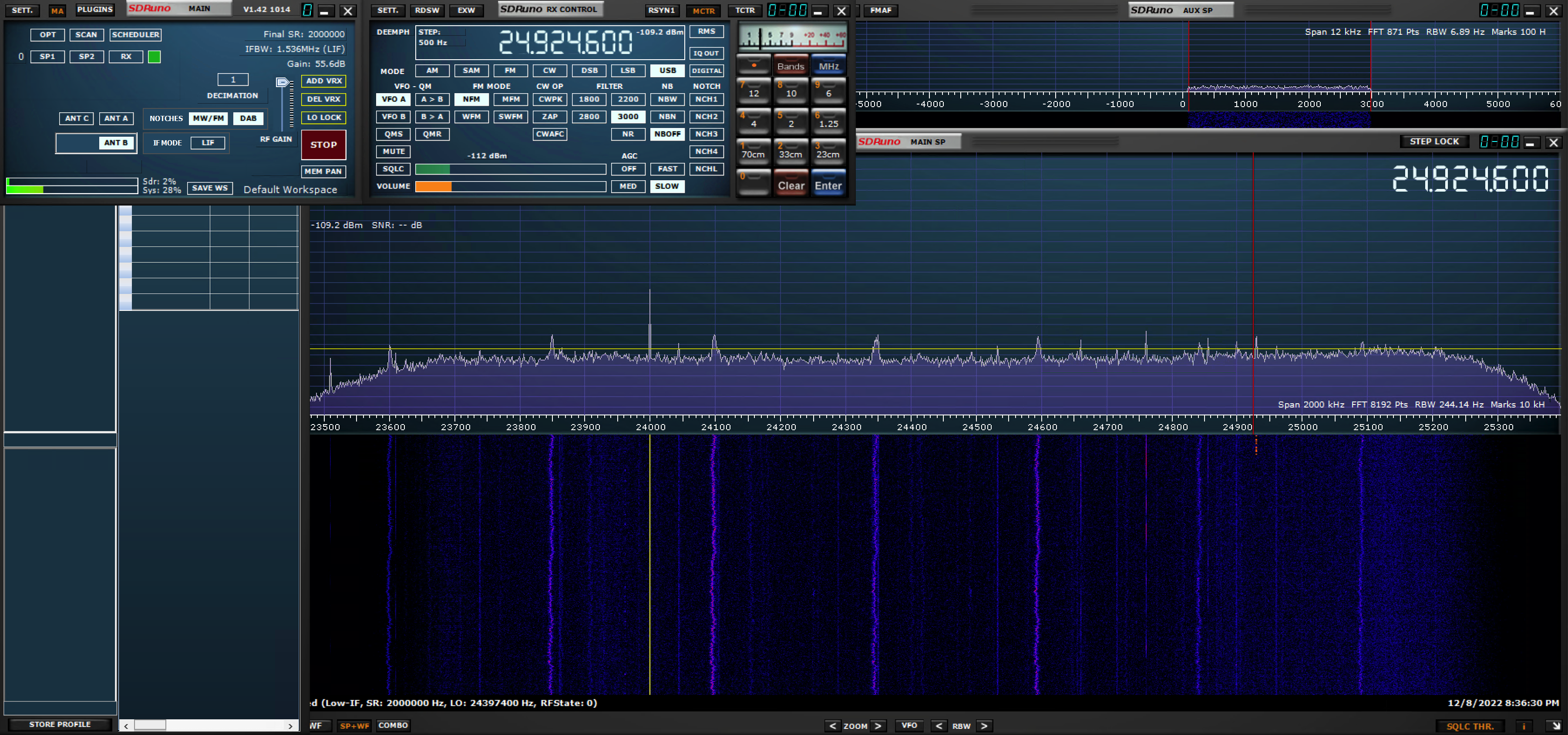The image size is (1568, 735).
Task: Click decimation value field
Action: [232, 80]
